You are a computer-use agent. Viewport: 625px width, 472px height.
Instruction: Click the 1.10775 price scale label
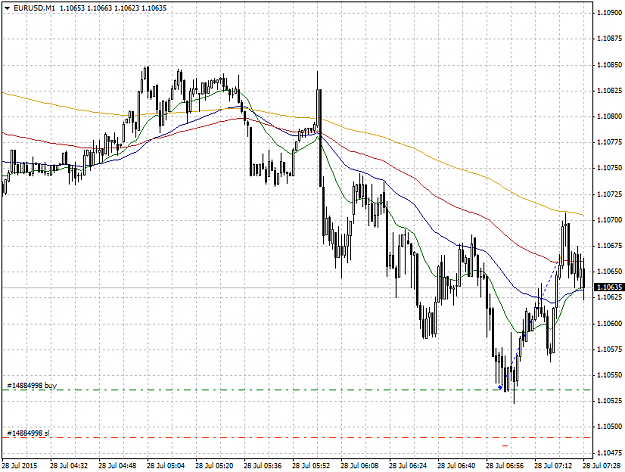point(610,142)
